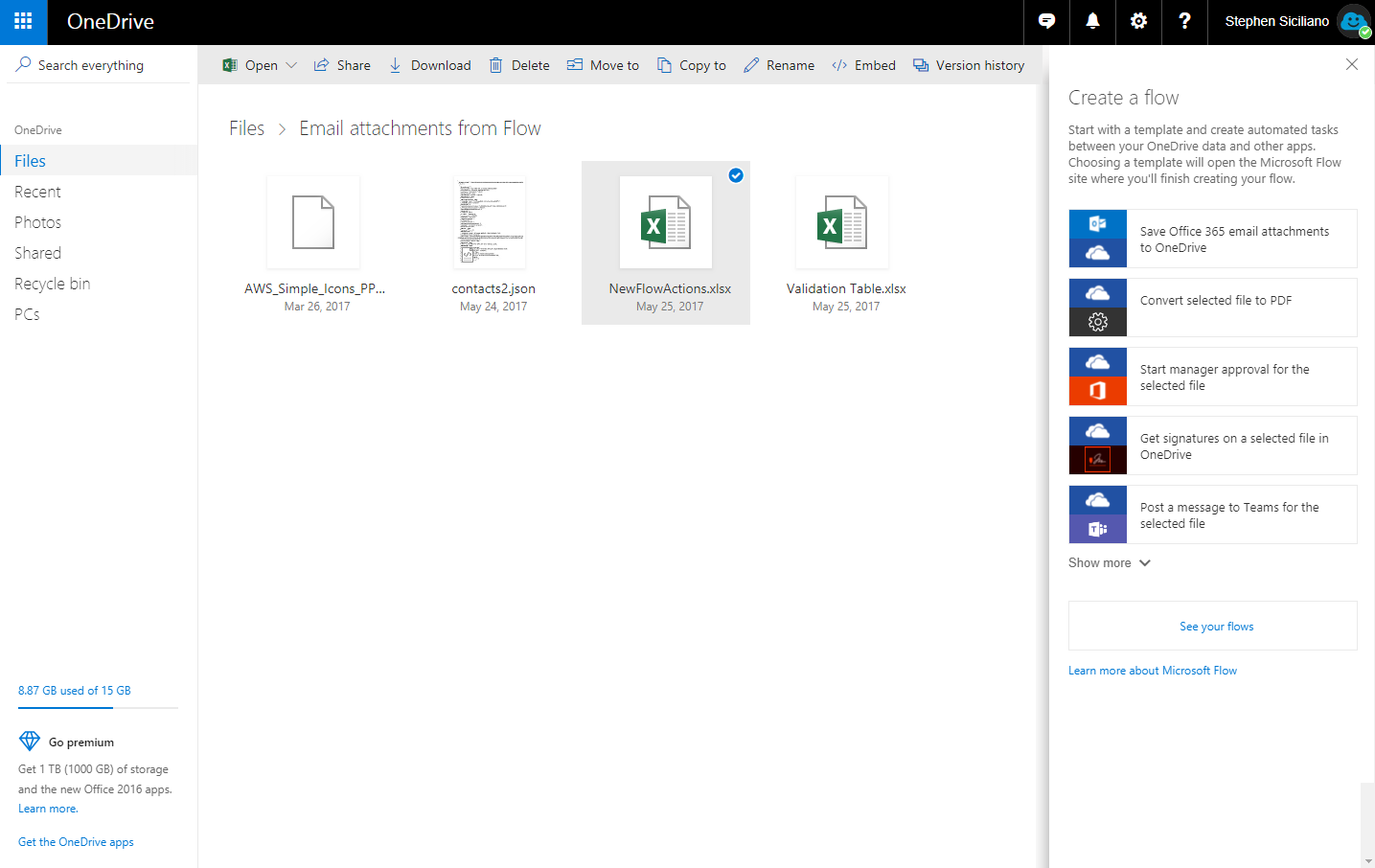This screenshot has width=1375, height=868.
Task: Open the contacts2.json thumbnail
Action: click(x=490, y=222)
